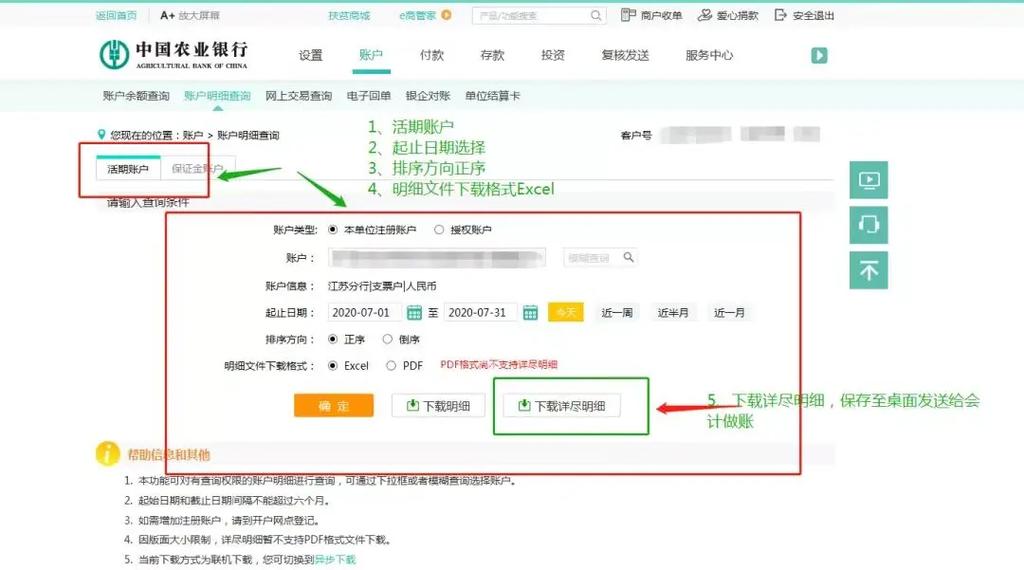Go to 账户余额查询 submenu

tap(136, 96)
